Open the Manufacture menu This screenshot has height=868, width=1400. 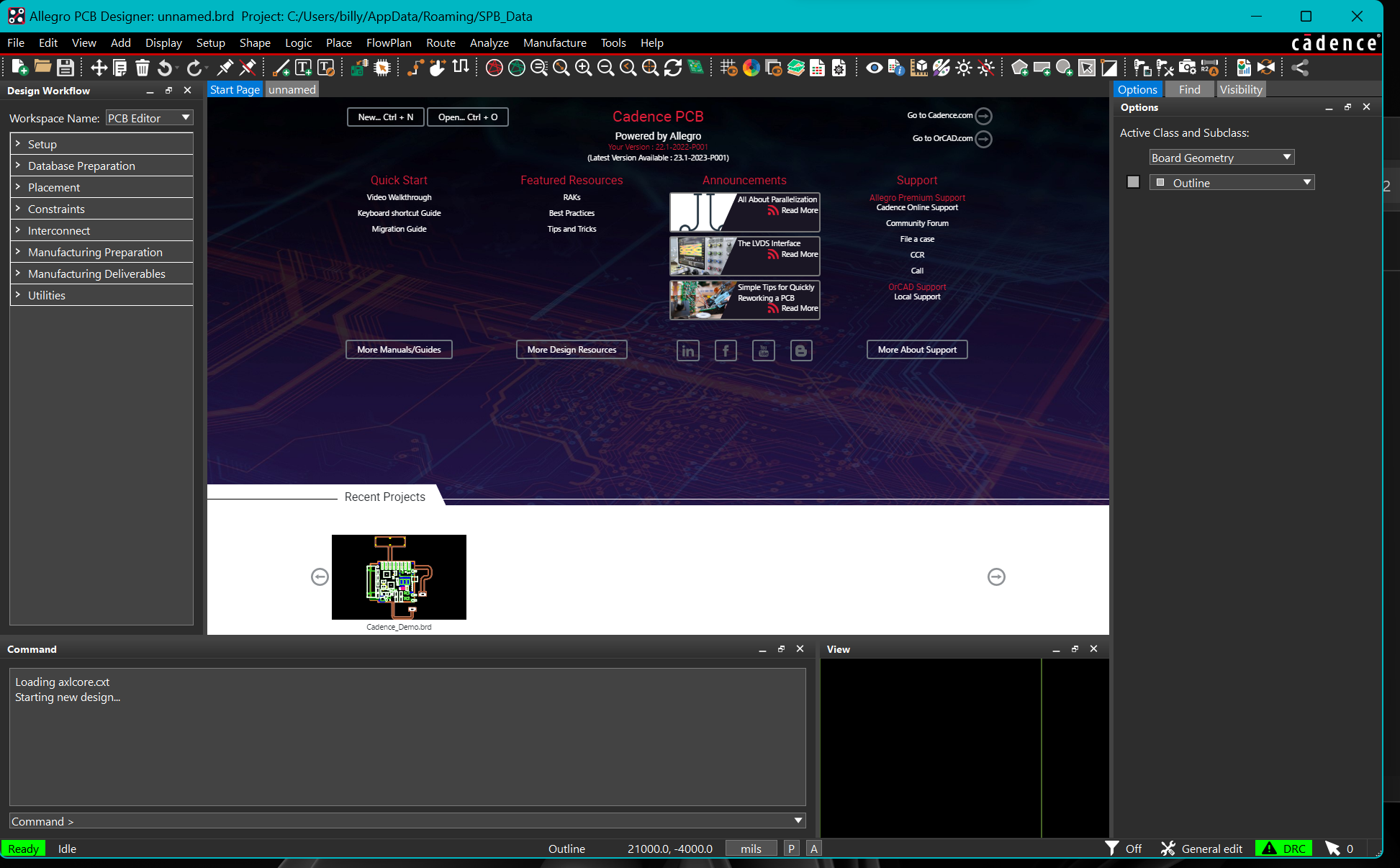pos(554,43)
